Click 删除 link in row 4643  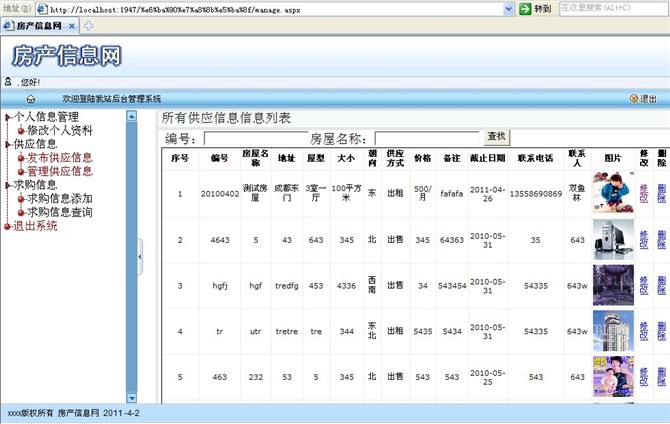[x=661, y=240]
